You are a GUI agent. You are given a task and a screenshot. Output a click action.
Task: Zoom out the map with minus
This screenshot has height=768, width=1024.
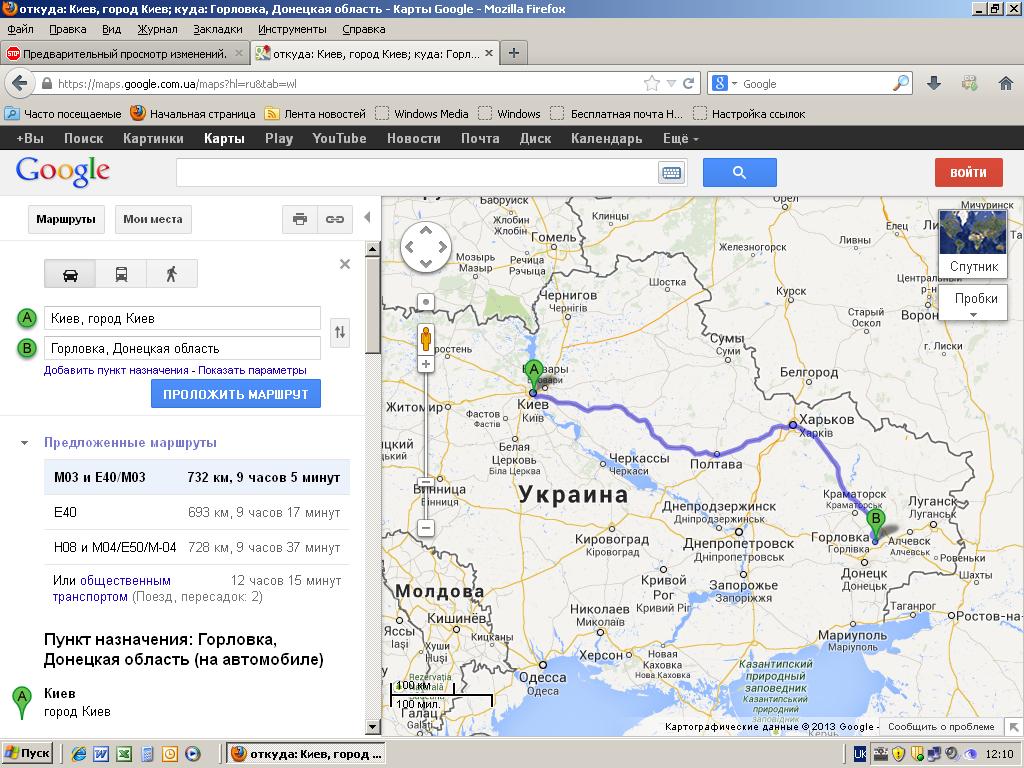426,527
